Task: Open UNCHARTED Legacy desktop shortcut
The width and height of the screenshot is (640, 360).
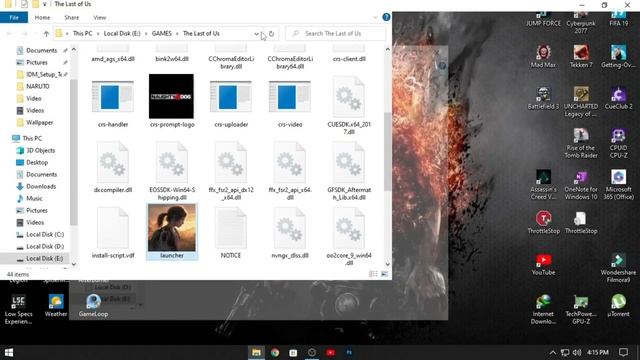Action: (x=581, y=102)
